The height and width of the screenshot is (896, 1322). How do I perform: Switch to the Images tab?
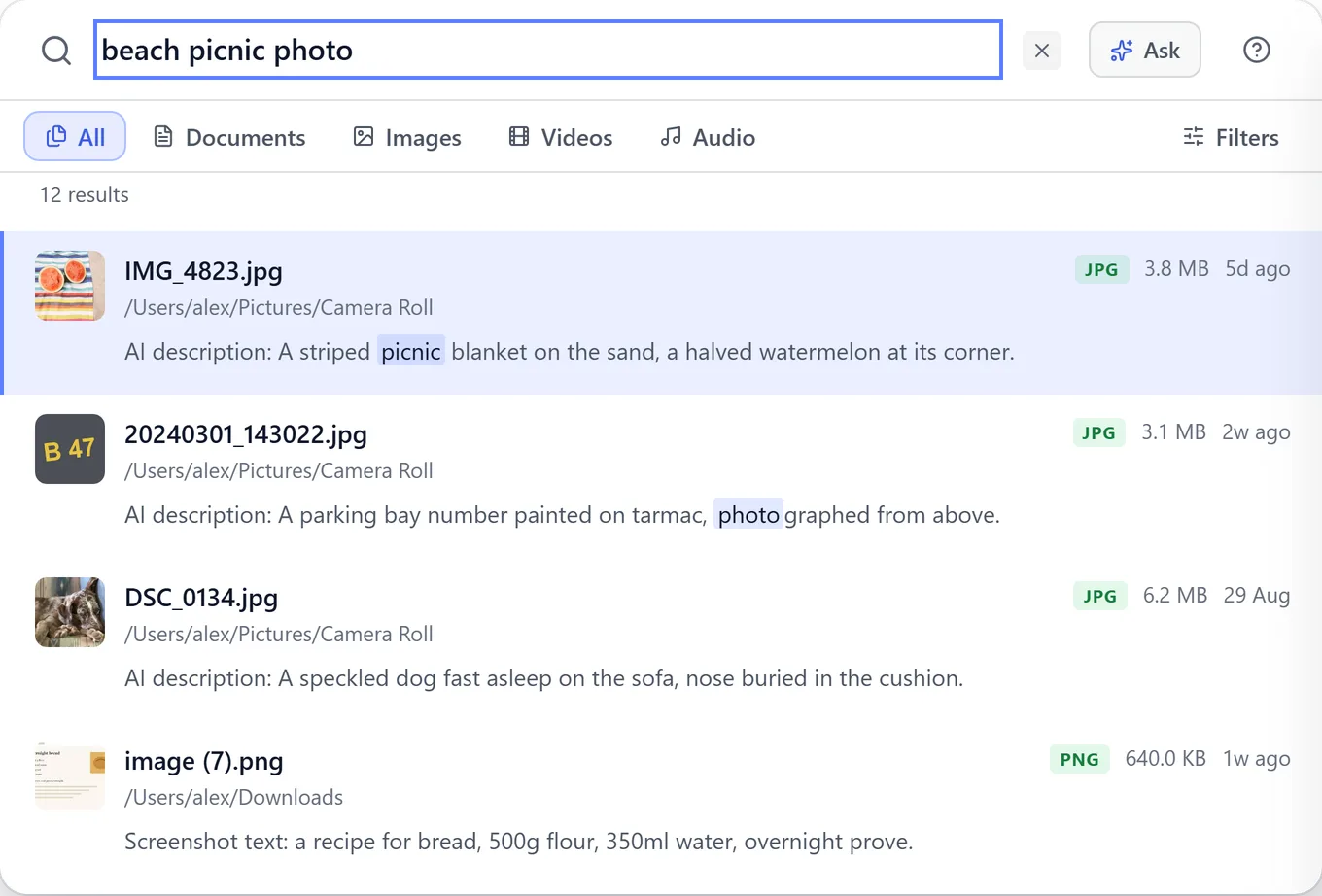pyautogui.click(x=407, y=137)
